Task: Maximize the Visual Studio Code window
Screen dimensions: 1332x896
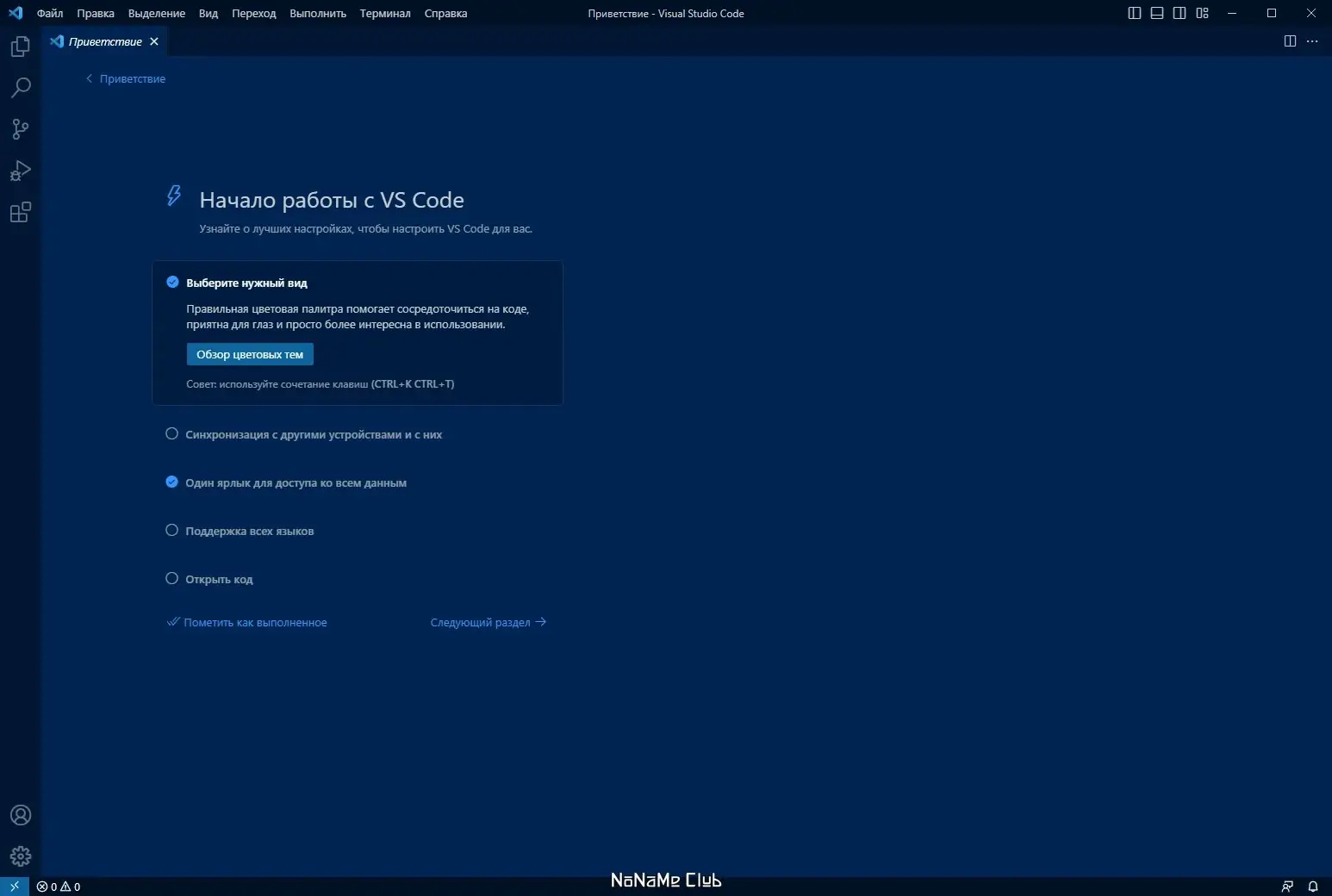Action: 1272,13
